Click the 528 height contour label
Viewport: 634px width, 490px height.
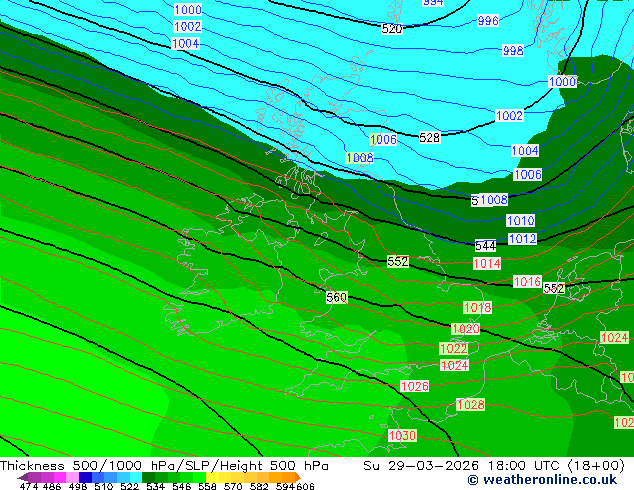click(x=429, y=138)
